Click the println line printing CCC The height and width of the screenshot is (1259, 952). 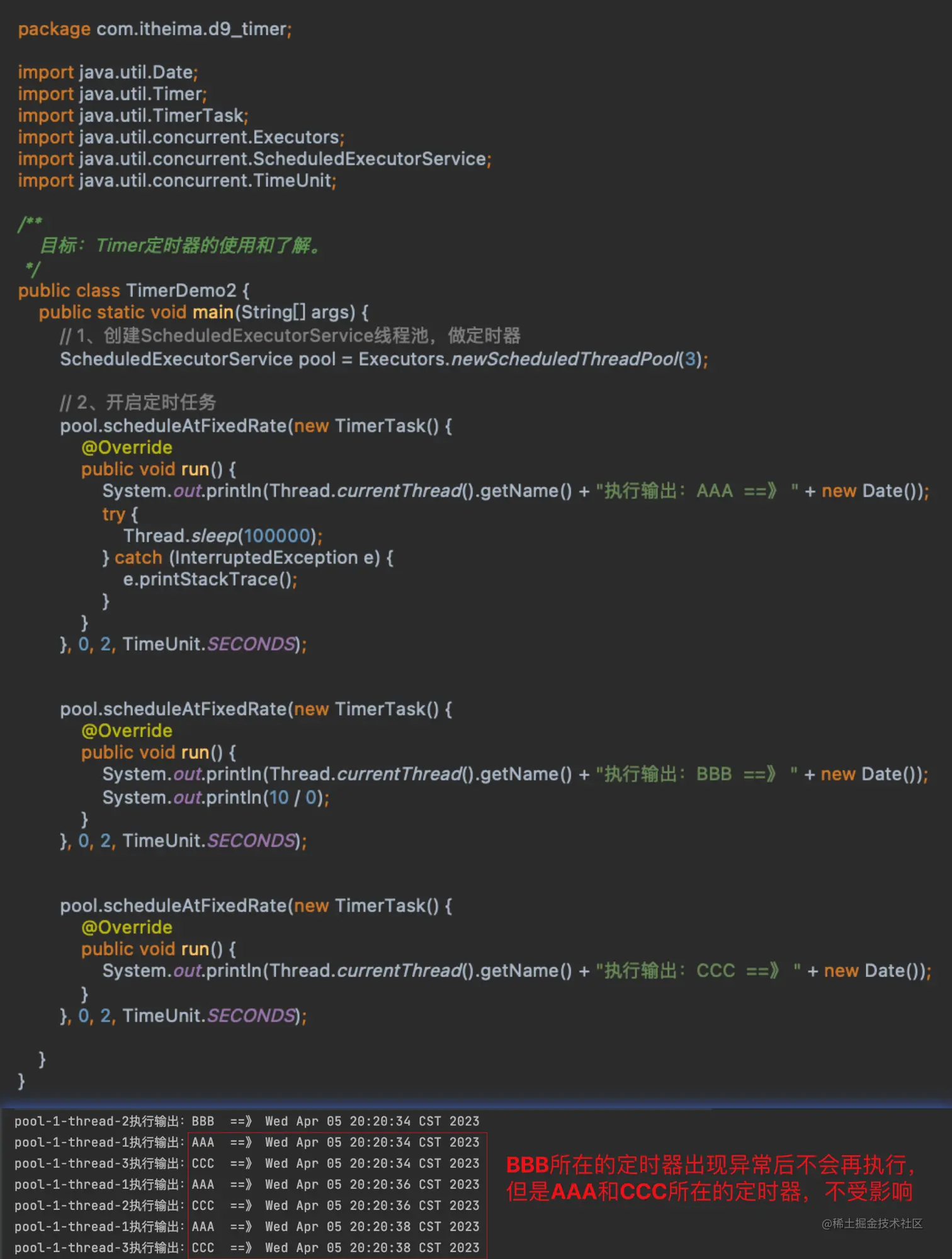pyautogui.click(x=517, y=971)
